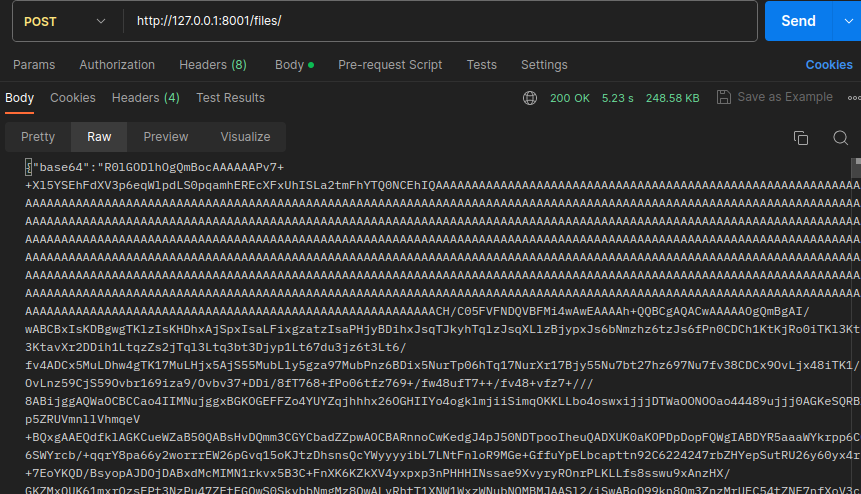The height and width of the screenshot is (494, 861).
Task: Open the POST method dropdown
Action: [64, 21]
